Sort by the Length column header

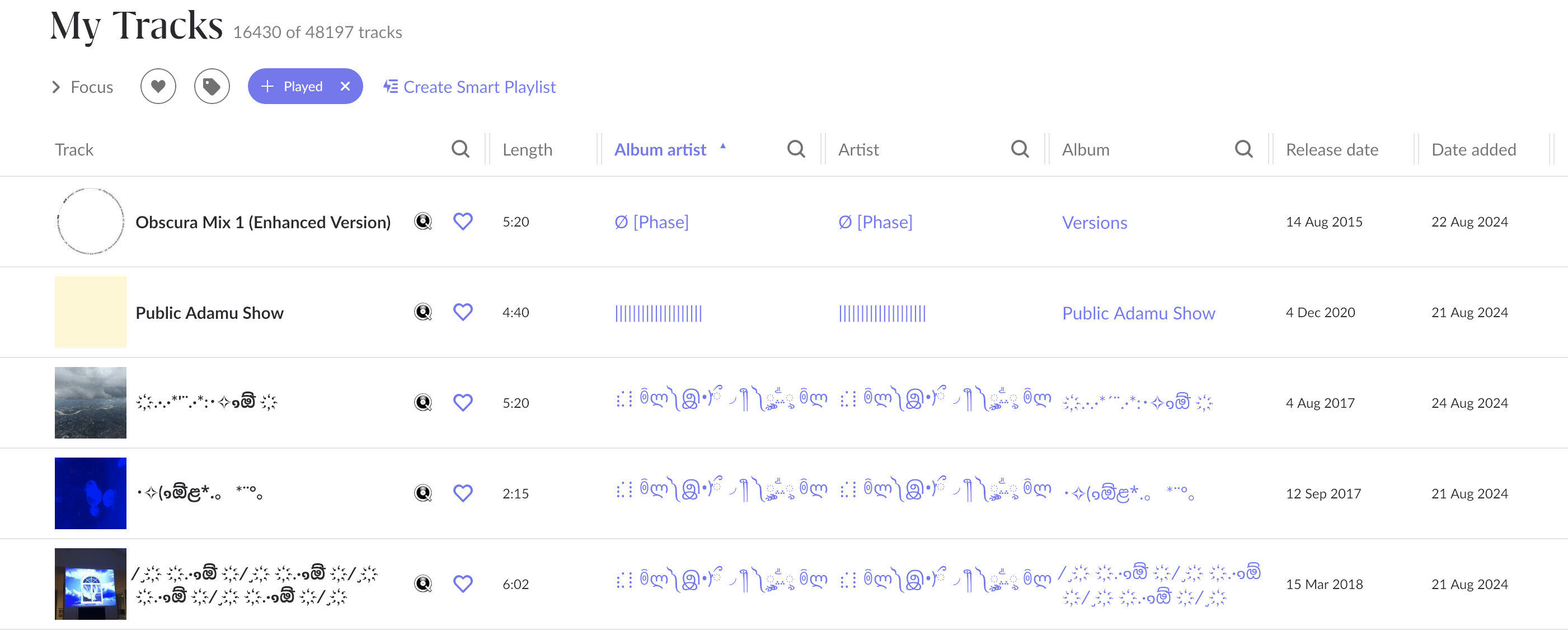(x=527, y=150)
